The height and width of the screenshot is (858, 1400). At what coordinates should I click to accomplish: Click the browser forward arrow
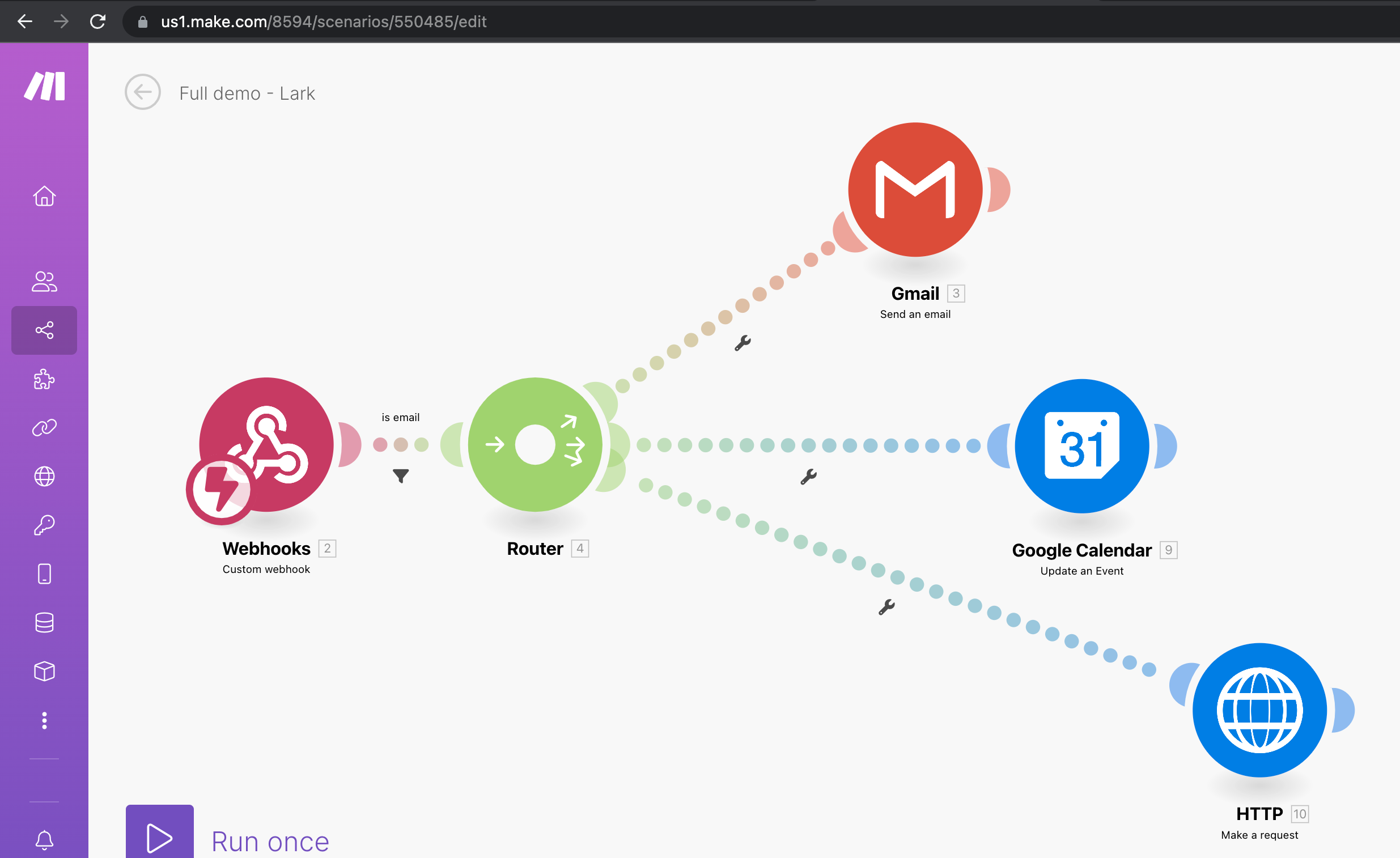tap(61, 22)
